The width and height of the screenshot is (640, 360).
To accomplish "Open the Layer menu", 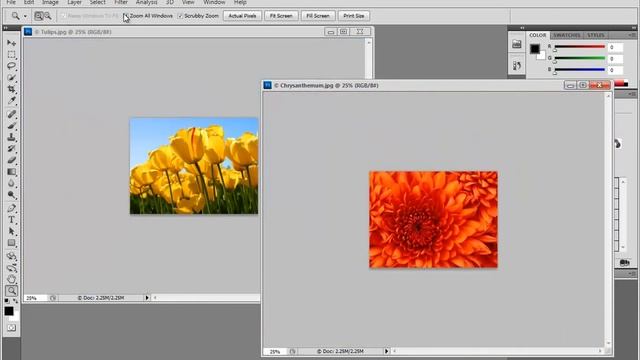I will [74, 2].
